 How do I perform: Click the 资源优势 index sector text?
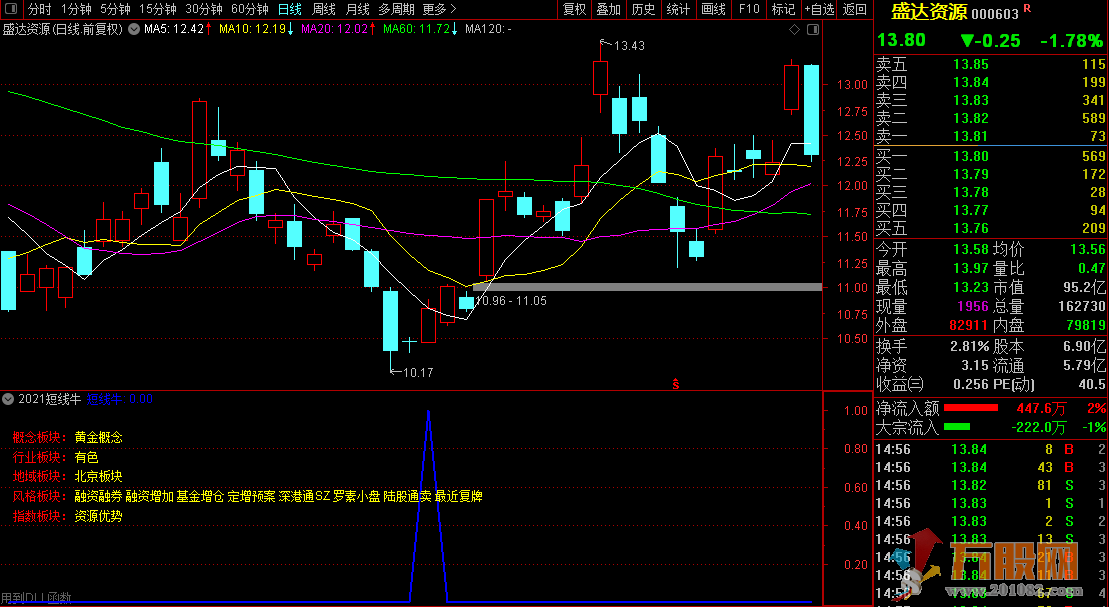[98, 516]
